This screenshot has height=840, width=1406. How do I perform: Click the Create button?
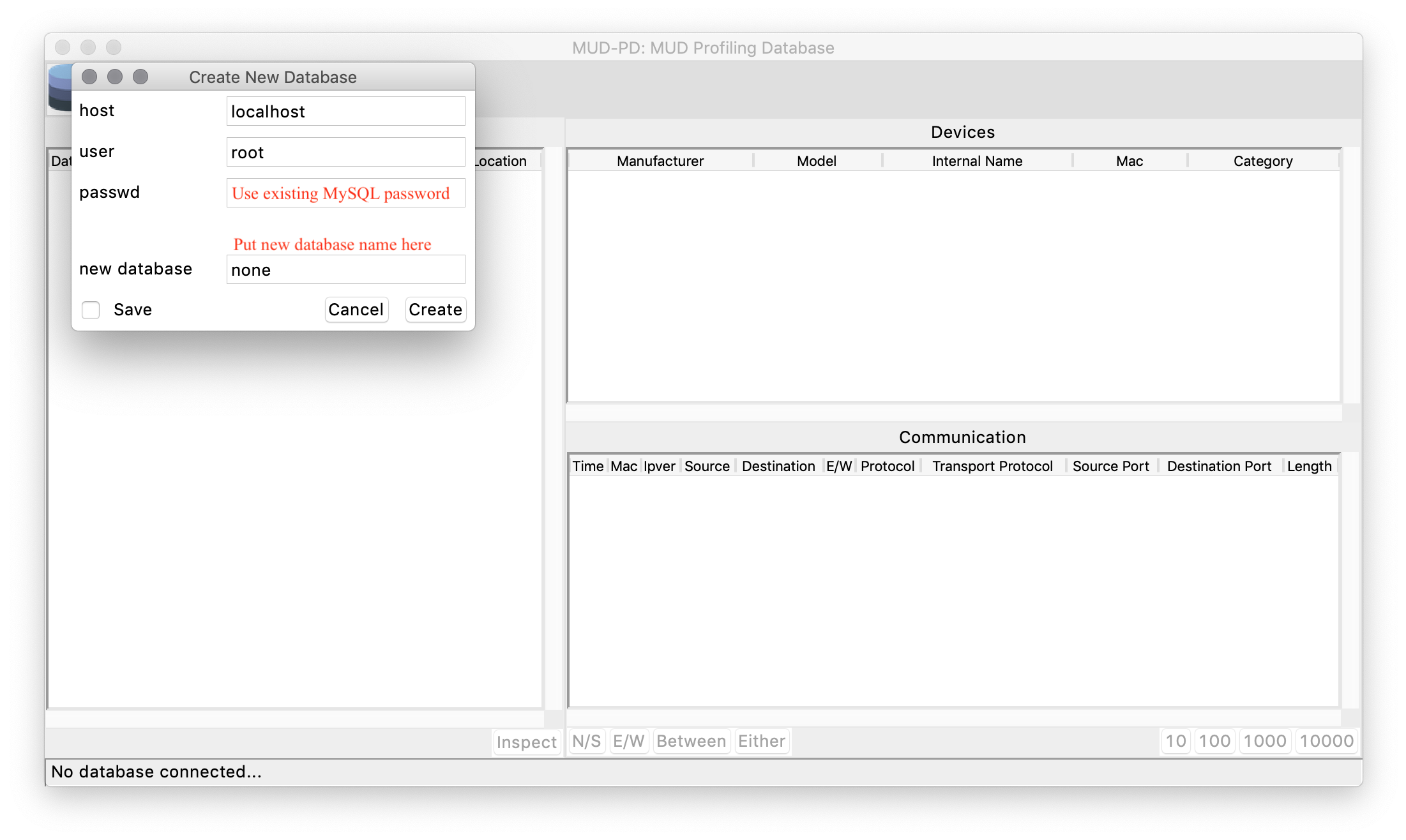435,310
